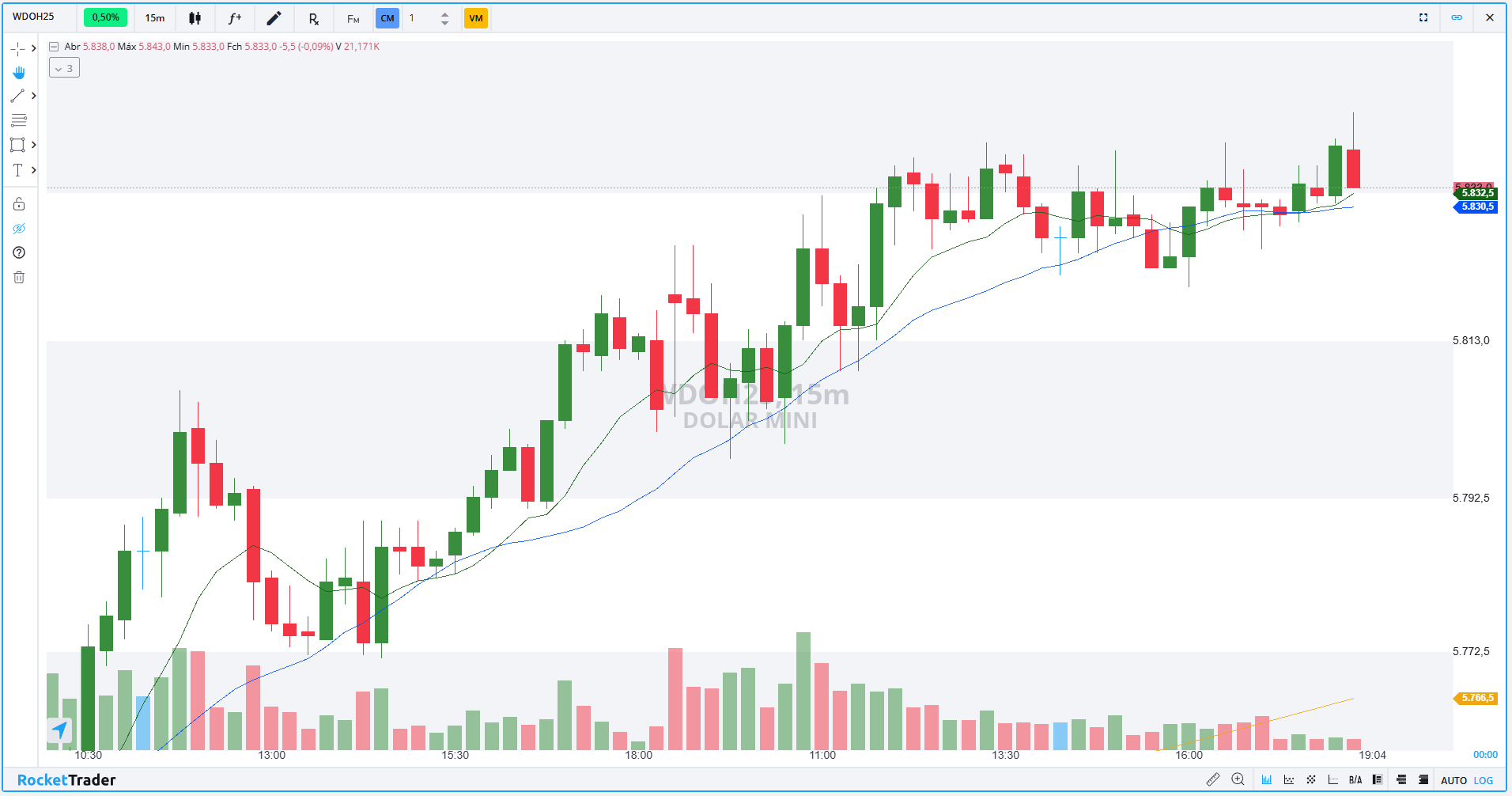Open the candlestick chart type selector
Screen dimensions: 1512x796
[195, 18]
